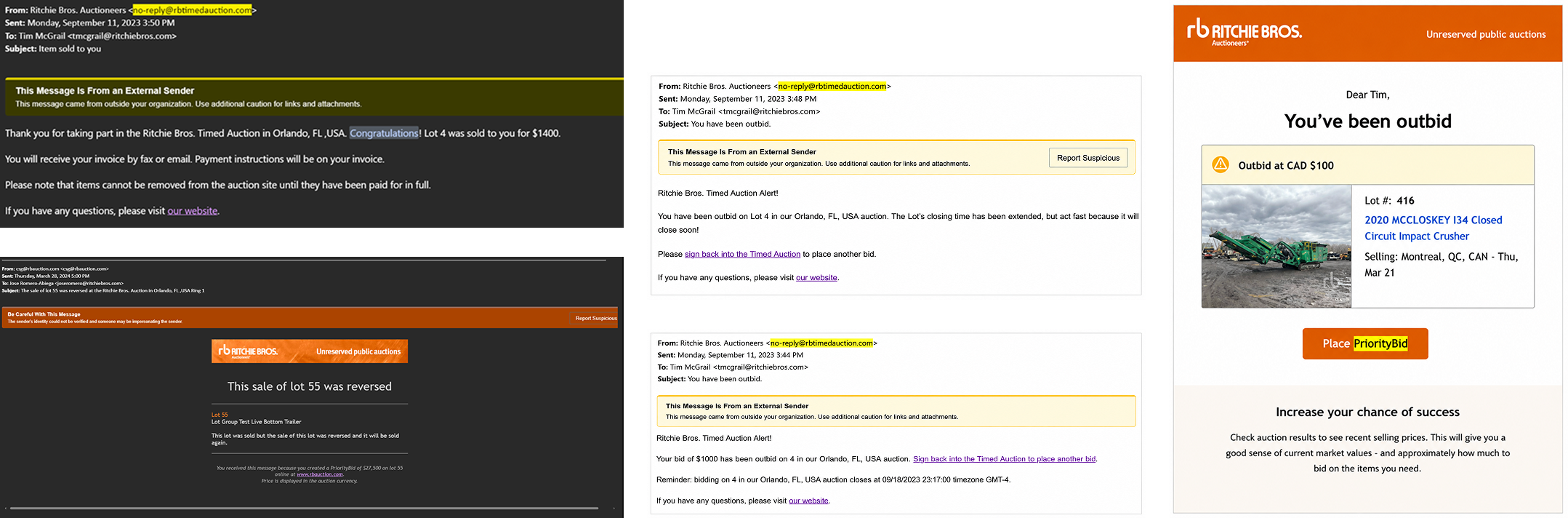Click the 'From: csg@rbauction.com' sender line
This screenshot has height=518, width=1568.
[55, 268]
